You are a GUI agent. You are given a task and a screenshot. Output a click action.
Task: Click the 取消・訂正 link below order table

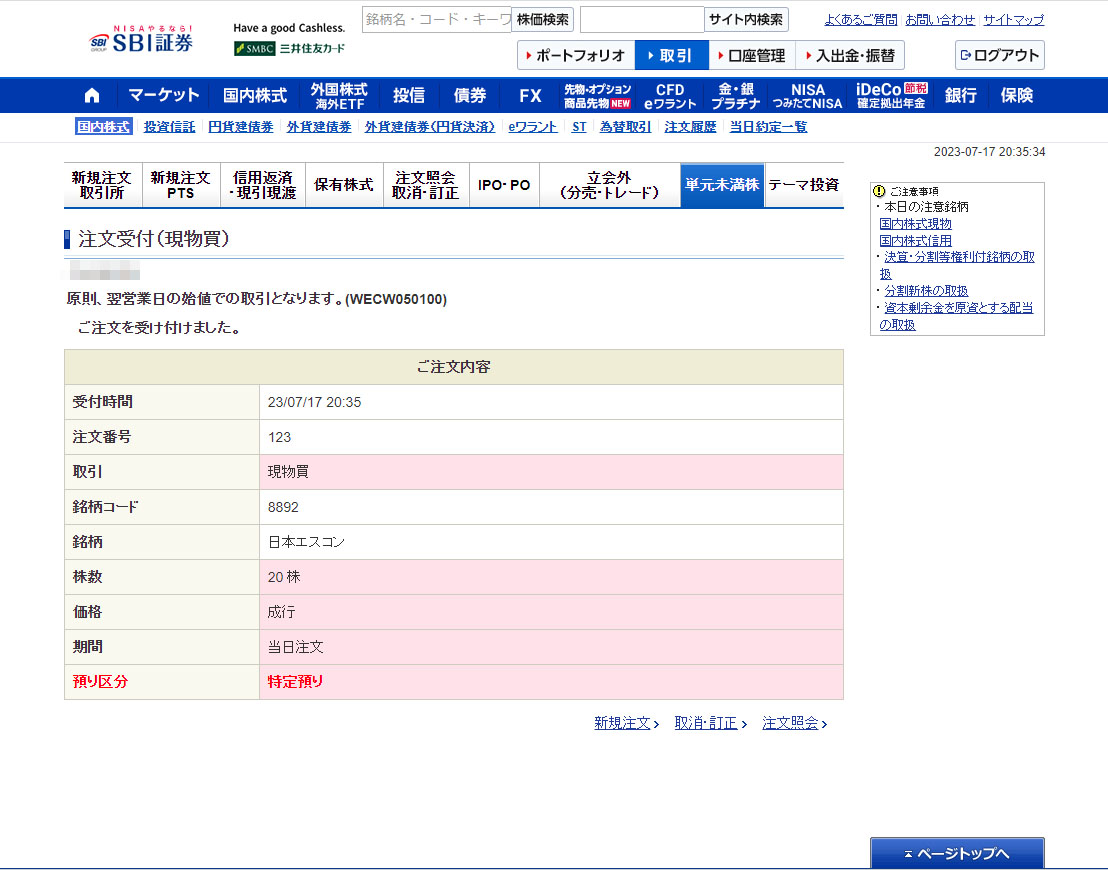[706, 723]
